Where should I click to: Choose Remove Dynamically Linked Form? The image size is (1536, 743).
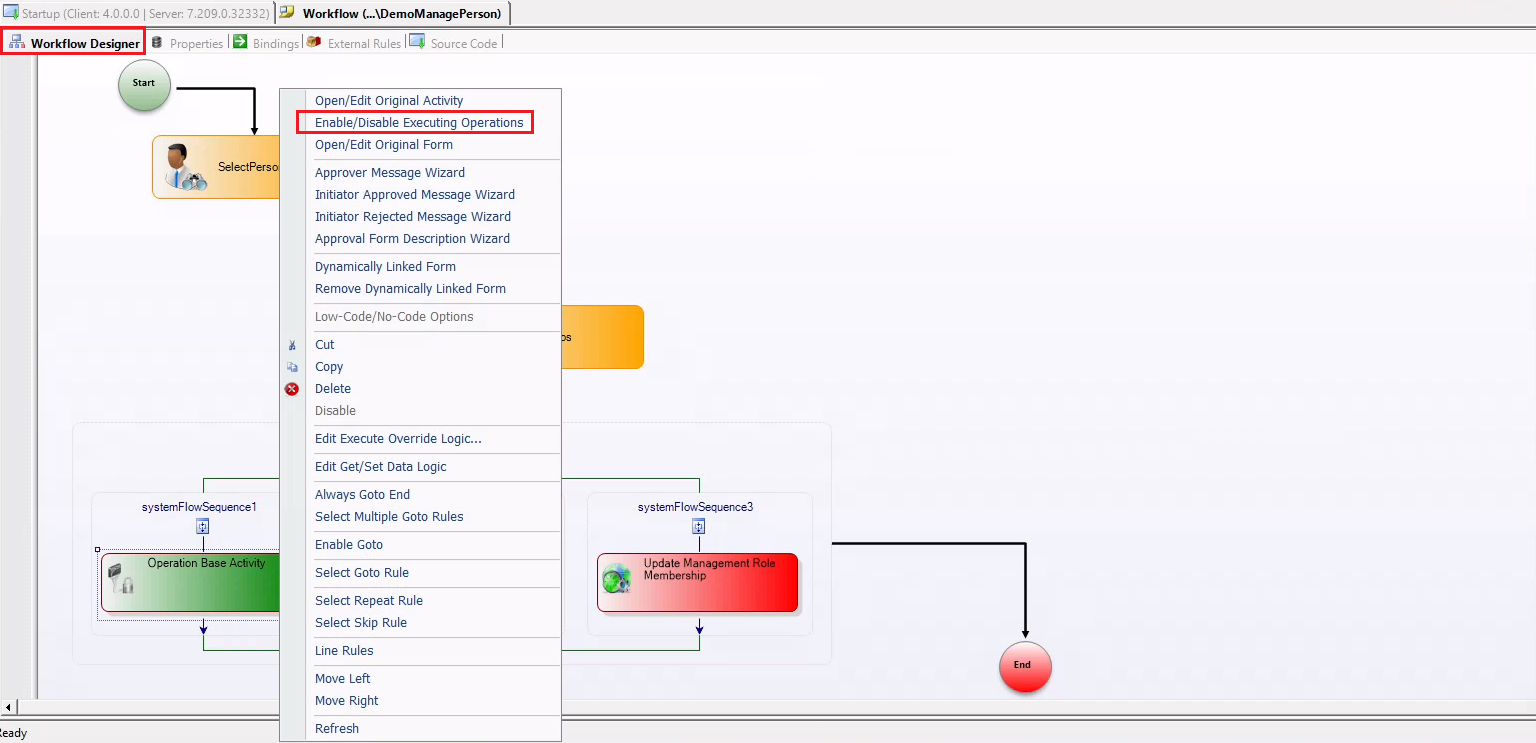click(x=410, y=289)
